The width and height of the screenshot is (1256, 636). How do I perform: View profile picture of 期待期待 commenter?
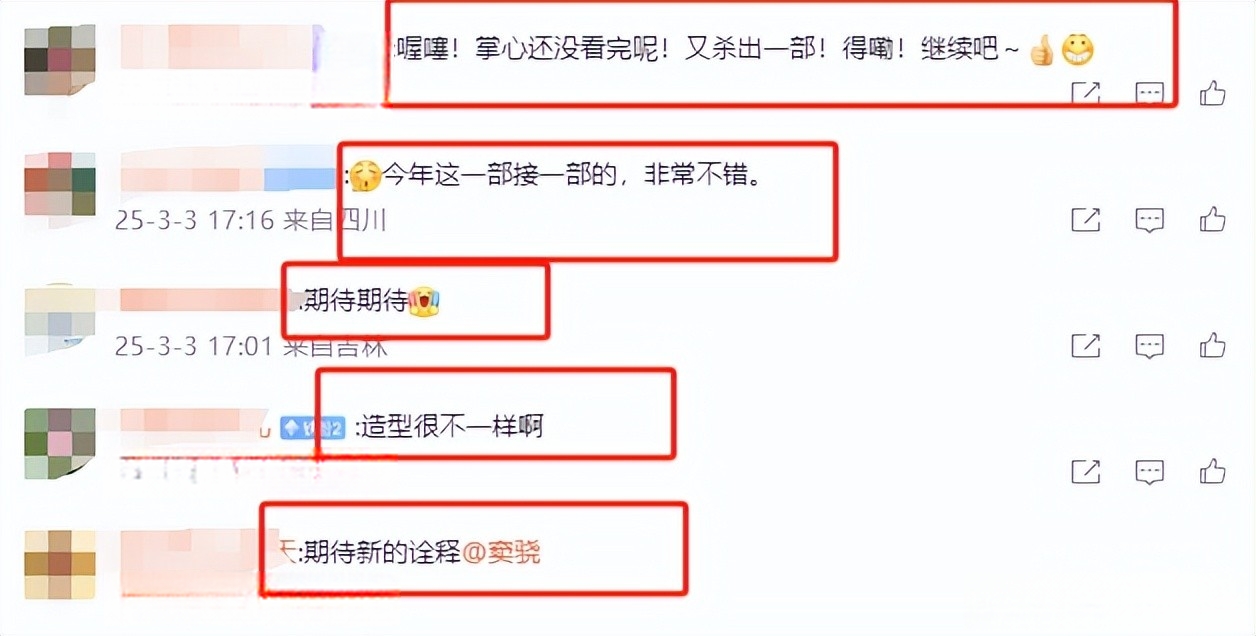[x=60, y=315]
